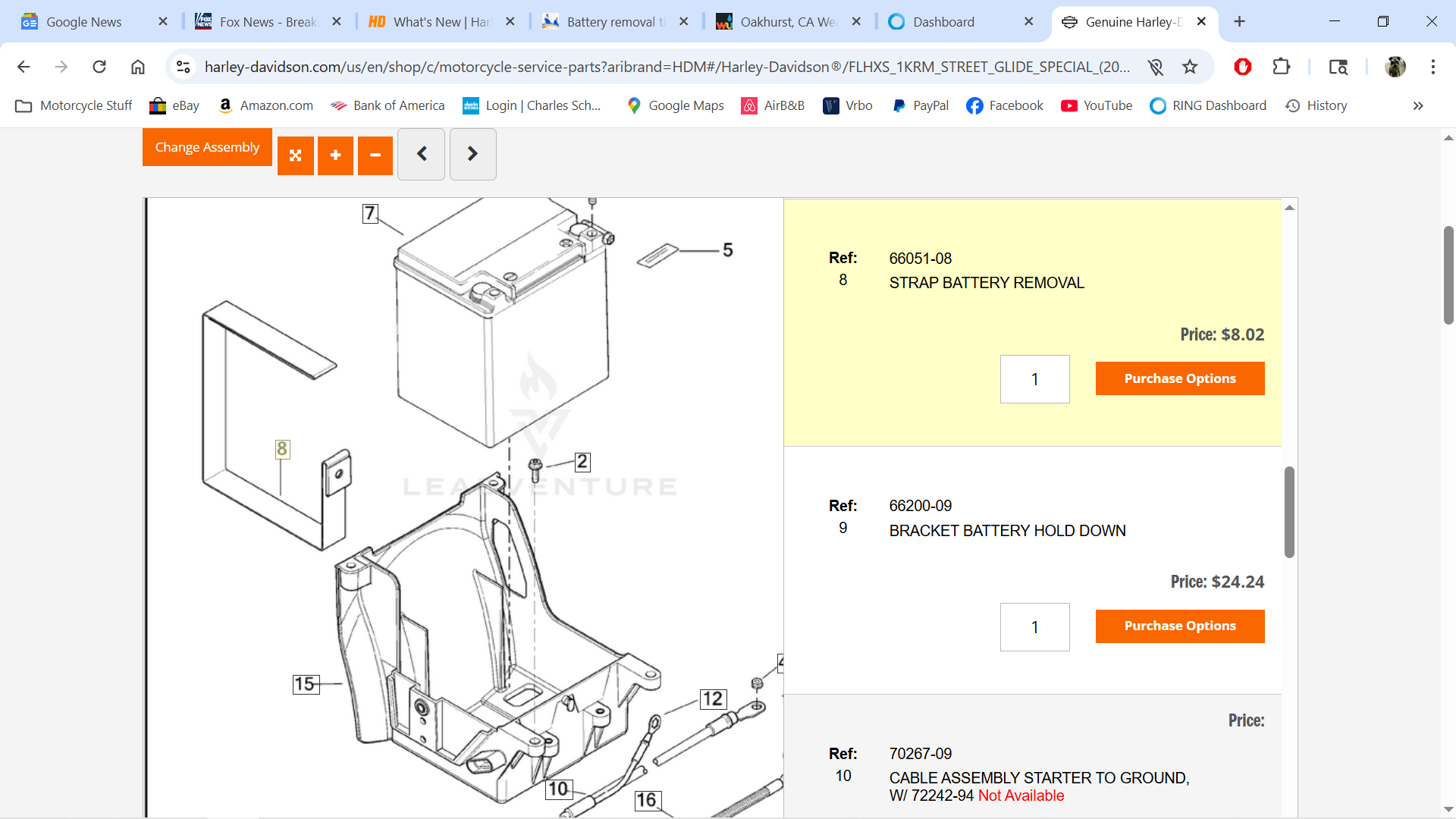
Task: Switch to the Battery removal tab
Action: 614,22
